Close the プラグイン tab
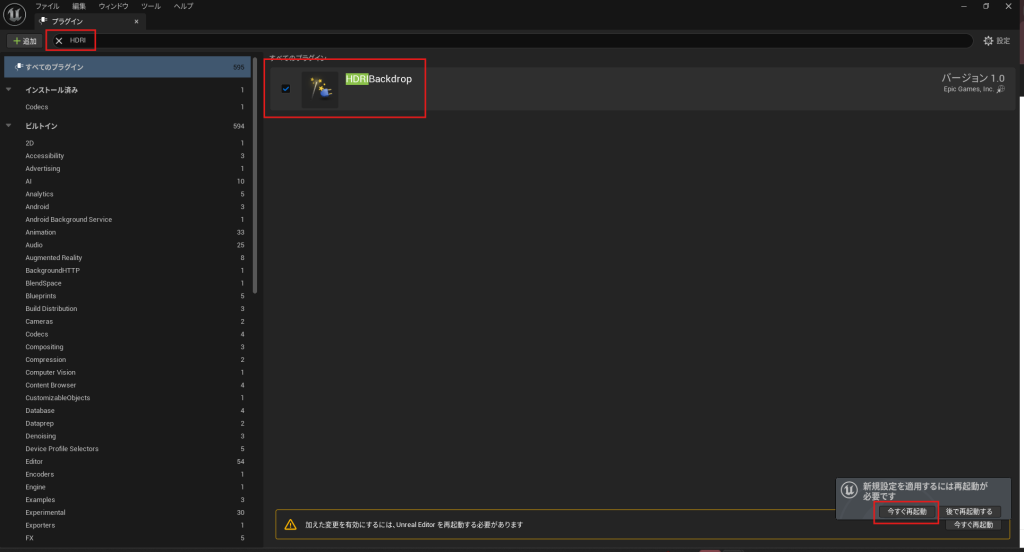The height and width of the screenshot is (552, 1024). pos(136,21)
